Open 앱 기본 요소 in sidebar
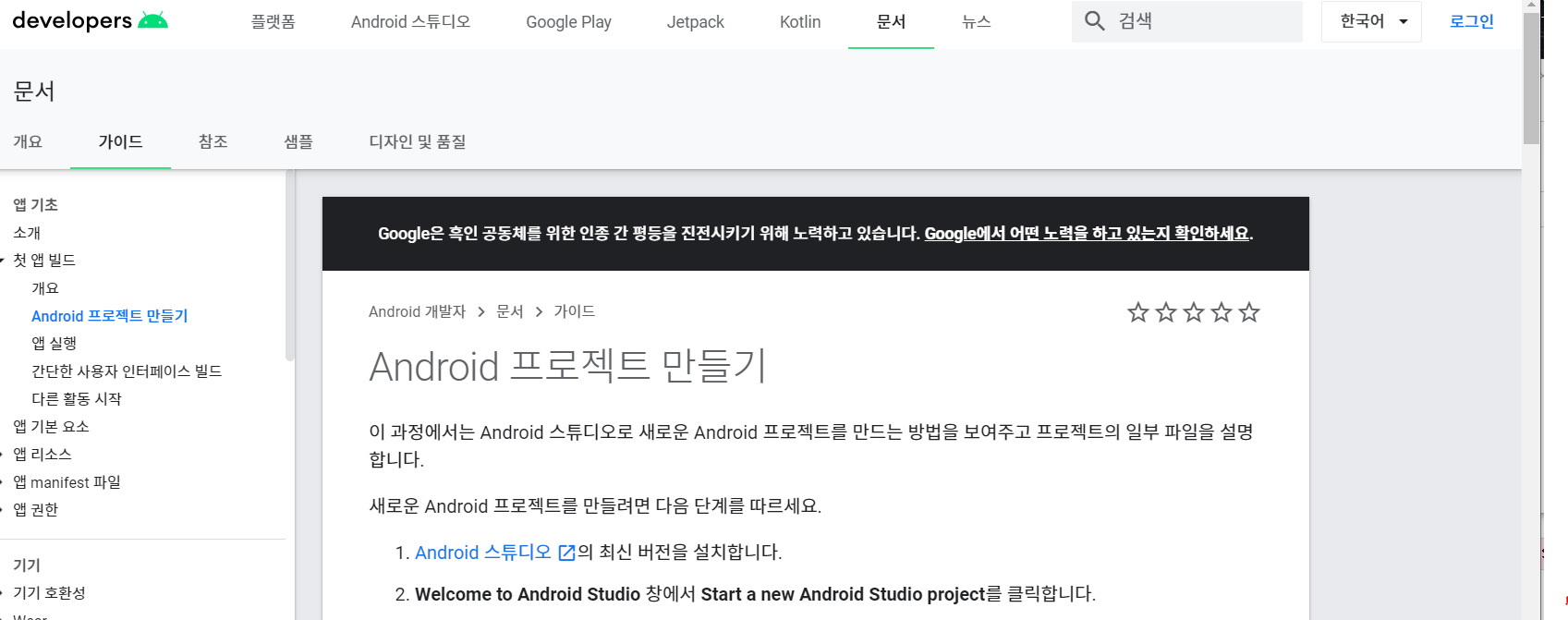This screenshot has width=1568, height=620. (x=51, y=427)
